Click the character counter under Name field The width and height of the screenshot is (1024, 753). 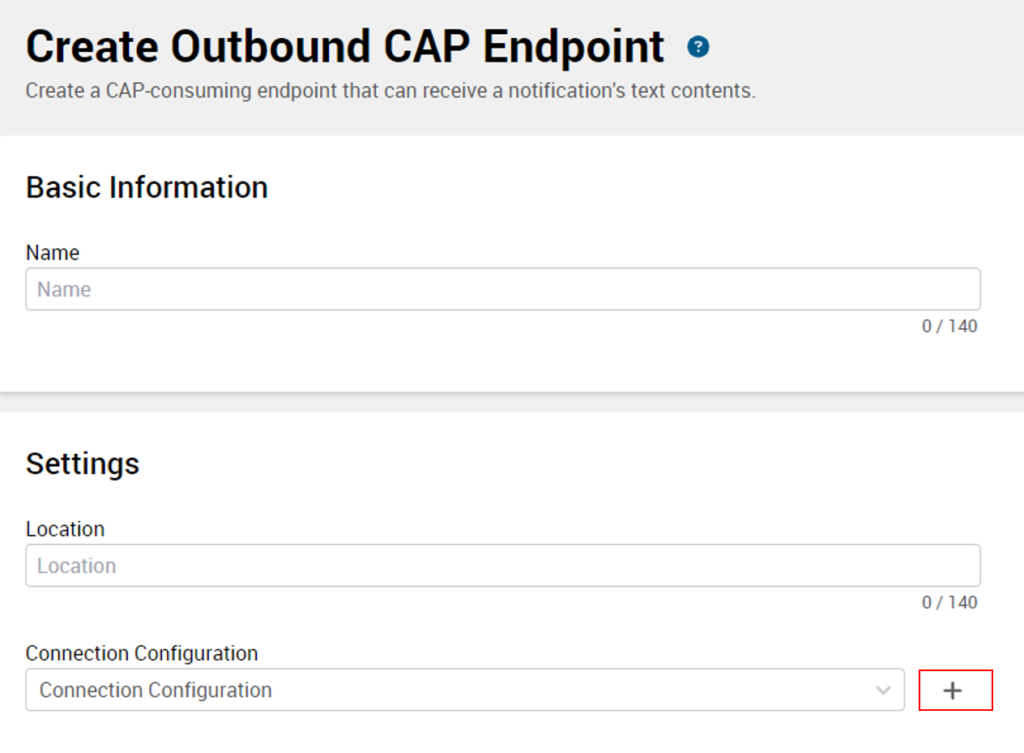950,326
